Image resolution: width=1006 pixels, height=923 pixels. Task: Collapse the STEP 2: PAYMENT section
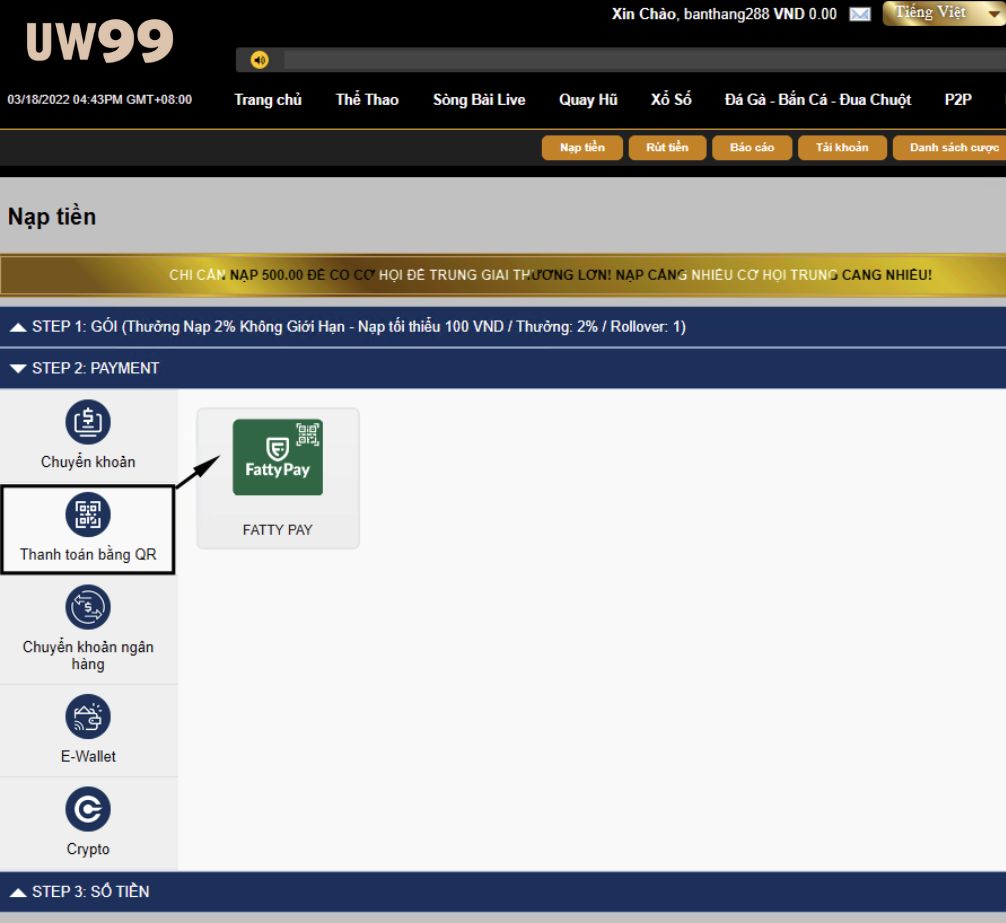point(84,368)
